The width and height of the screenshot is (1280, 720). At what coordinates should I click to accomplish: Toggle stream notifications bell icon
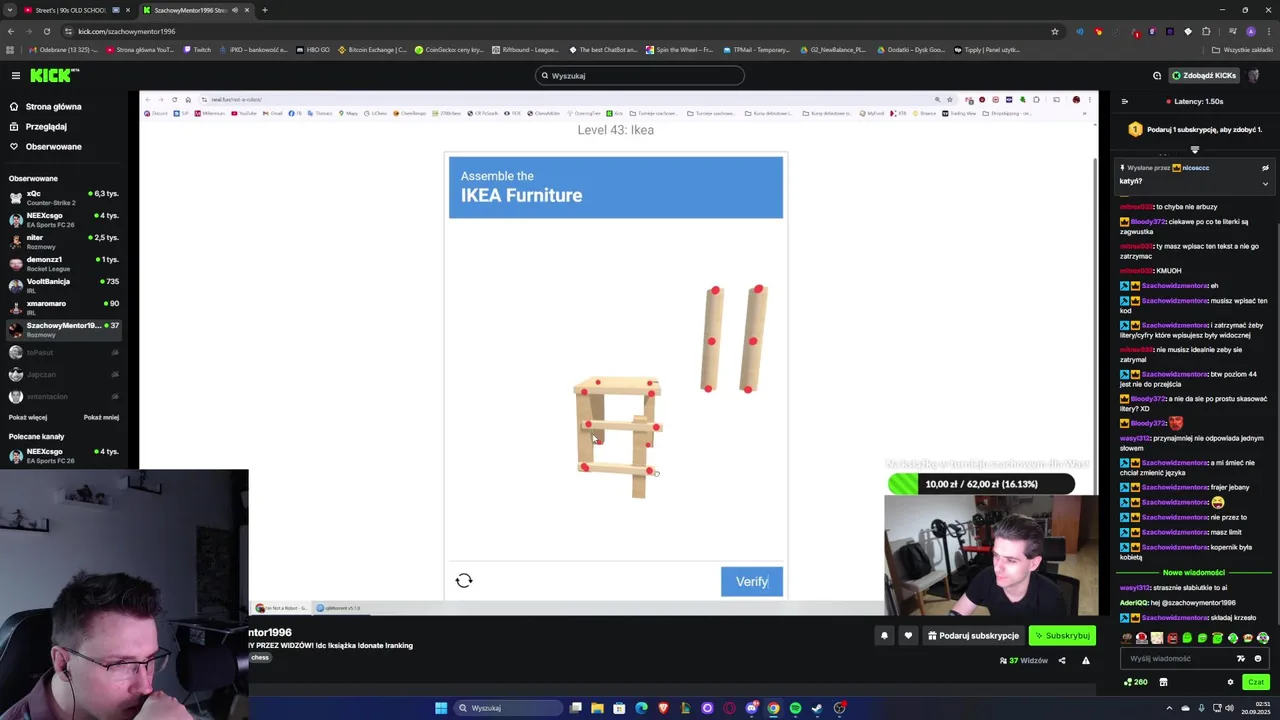coord(884,636)
